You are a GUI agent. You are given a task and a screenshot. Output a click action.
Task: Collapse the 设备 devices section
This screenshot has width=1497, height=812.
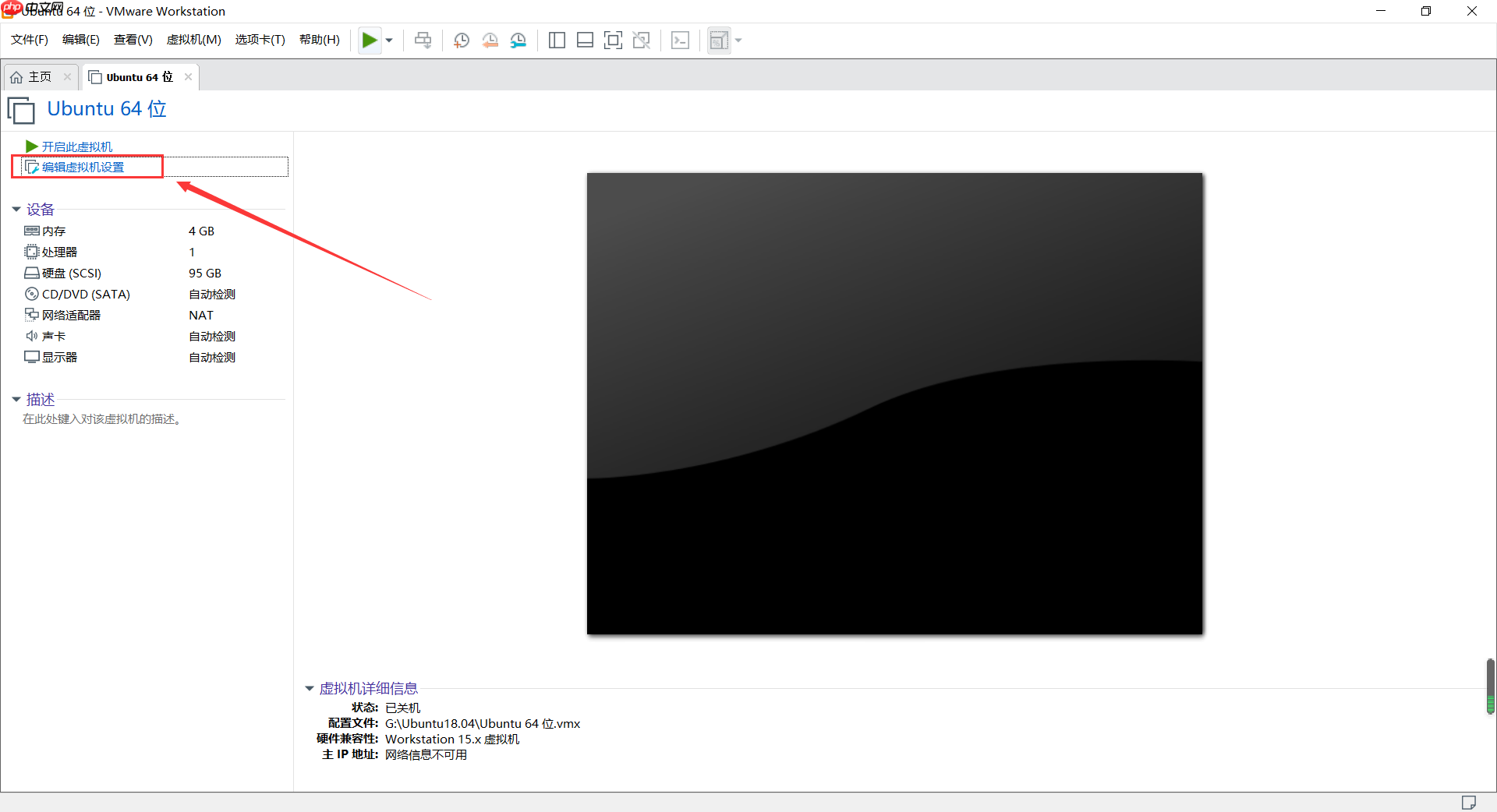pos(16,209)
